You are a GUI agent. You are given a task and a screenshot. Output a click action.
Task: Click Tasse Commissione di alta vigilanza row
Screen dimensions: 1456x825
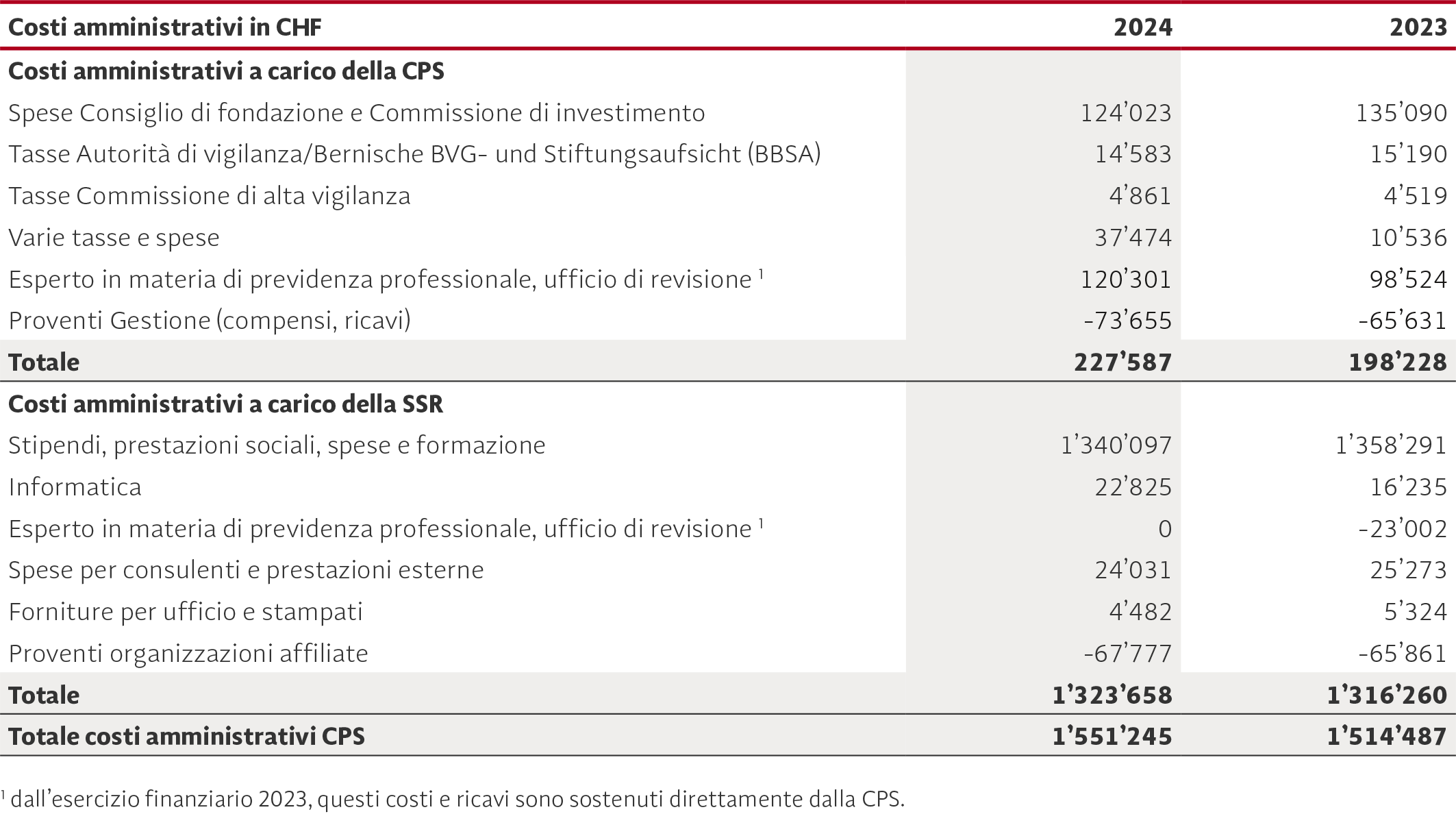point(728,196)
